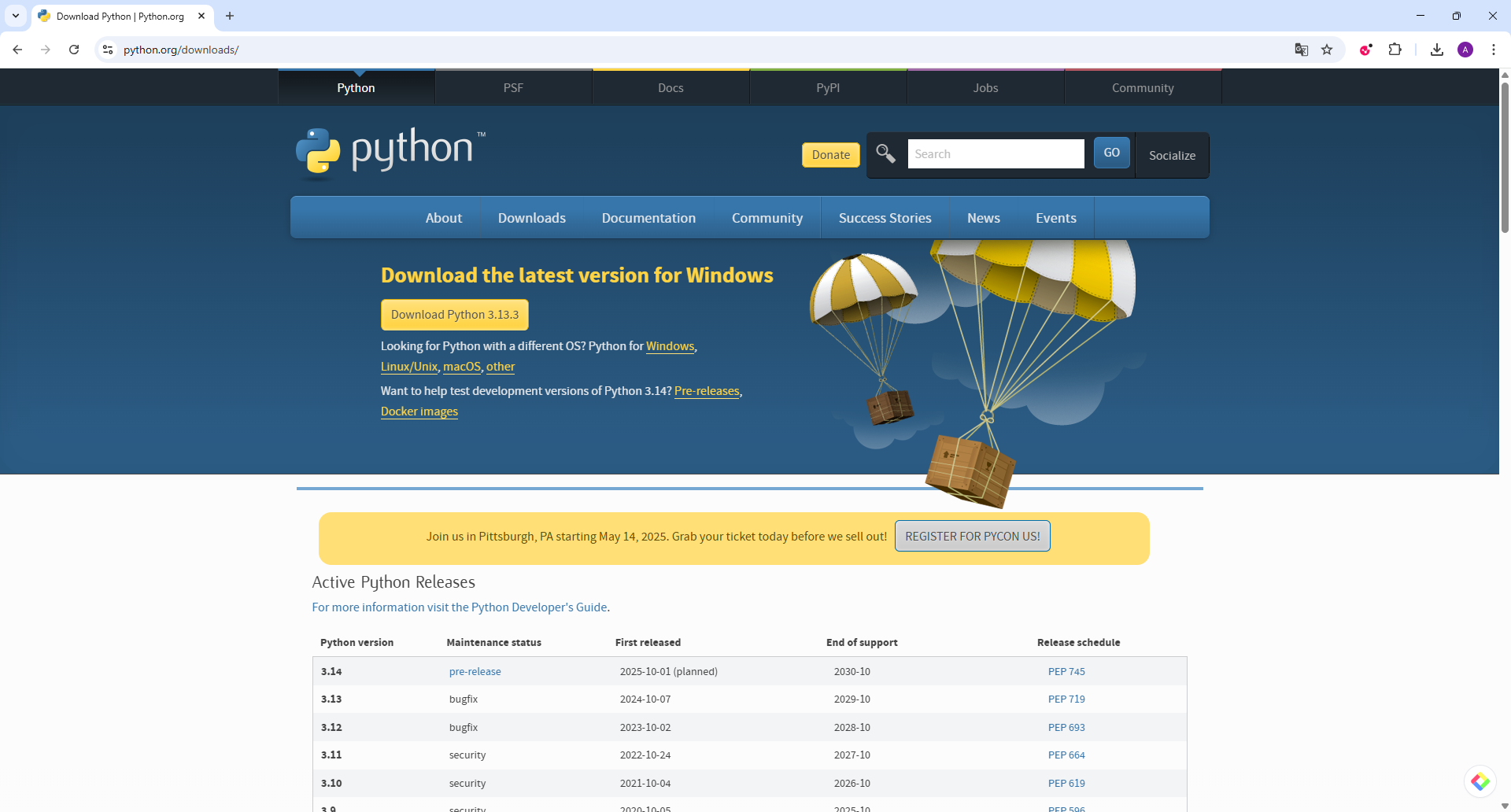Open the Community main navigation menu
Viewport: 1511px width, 812px height.
767,218
